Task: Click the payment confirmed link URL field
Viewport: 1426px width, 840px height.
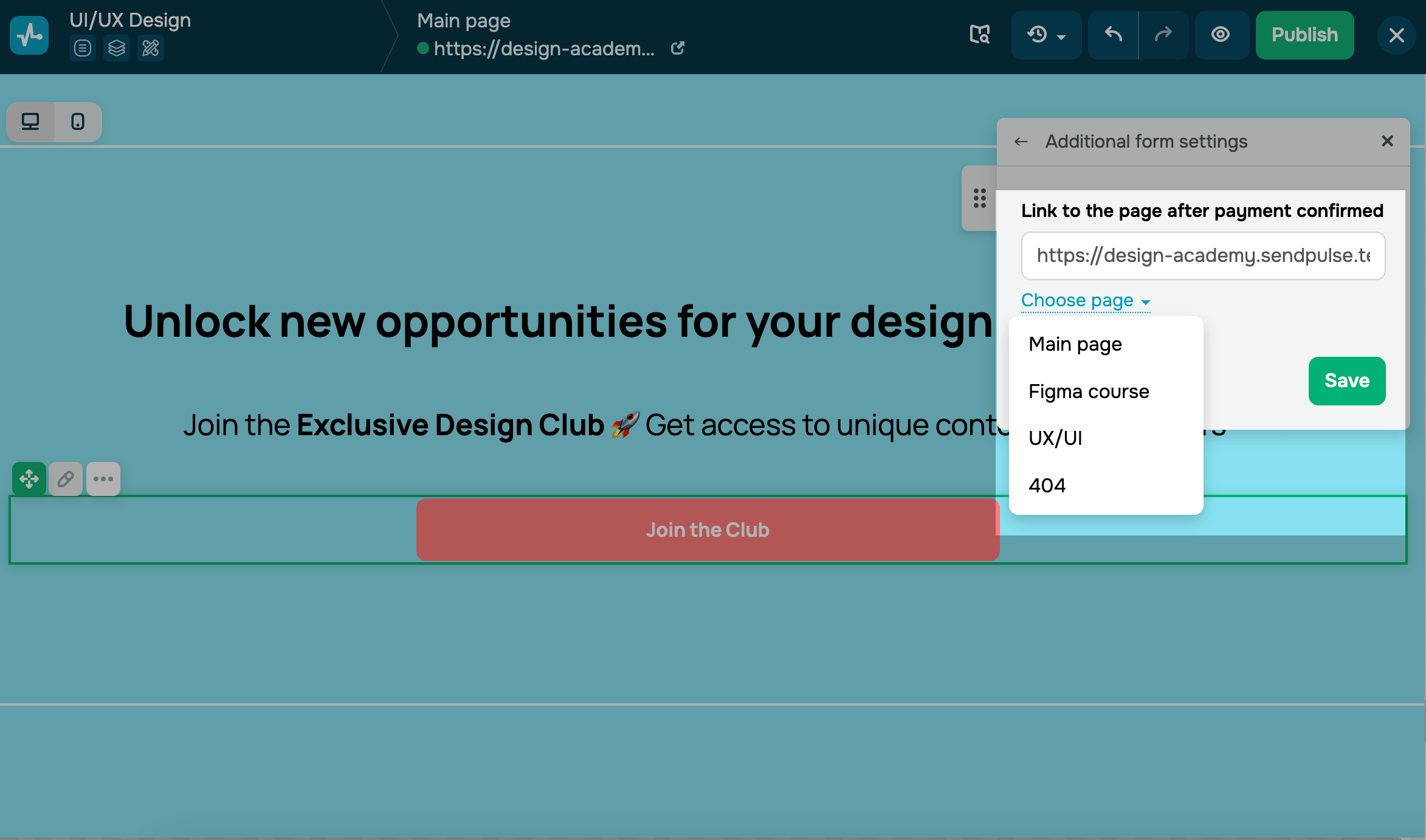Action: pyautogui.click(x=1202, y=256)
